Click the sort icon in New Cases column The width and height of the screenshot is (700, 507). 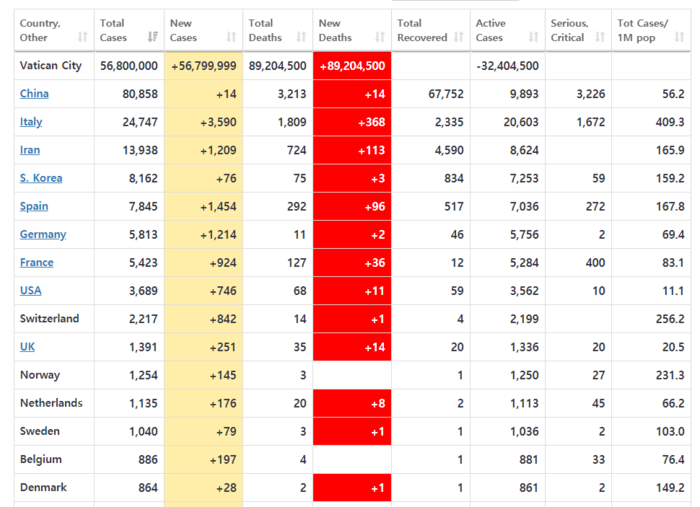[231, 37]
